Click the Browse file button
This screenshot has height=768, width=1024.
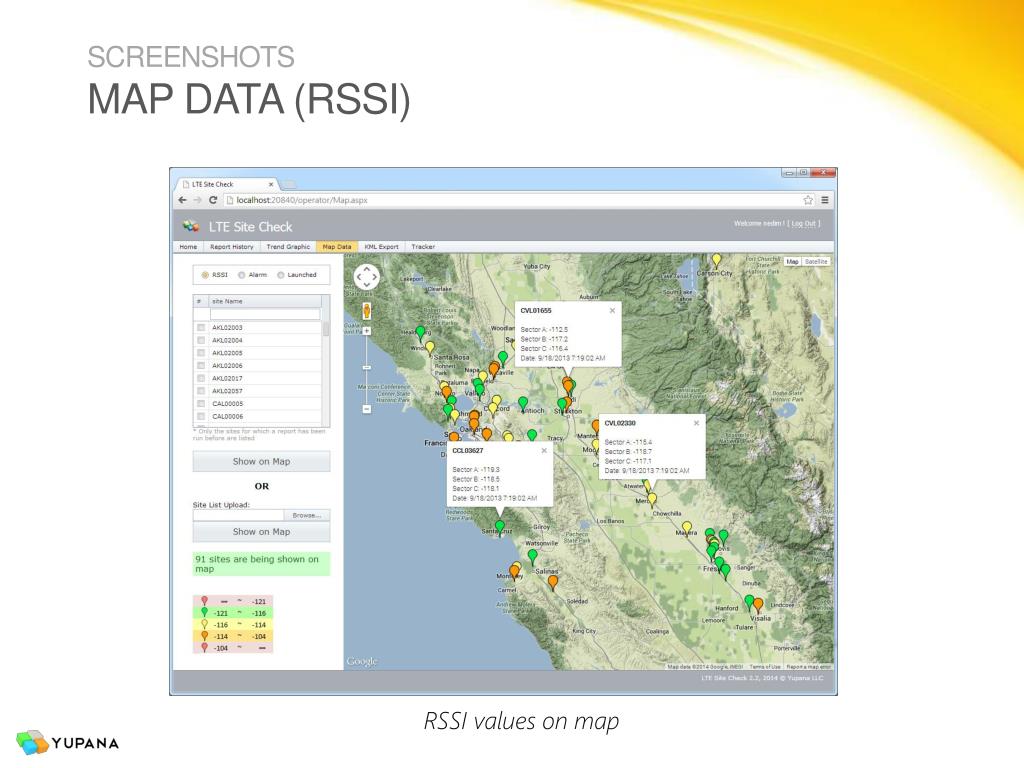(x=306, y=515)
